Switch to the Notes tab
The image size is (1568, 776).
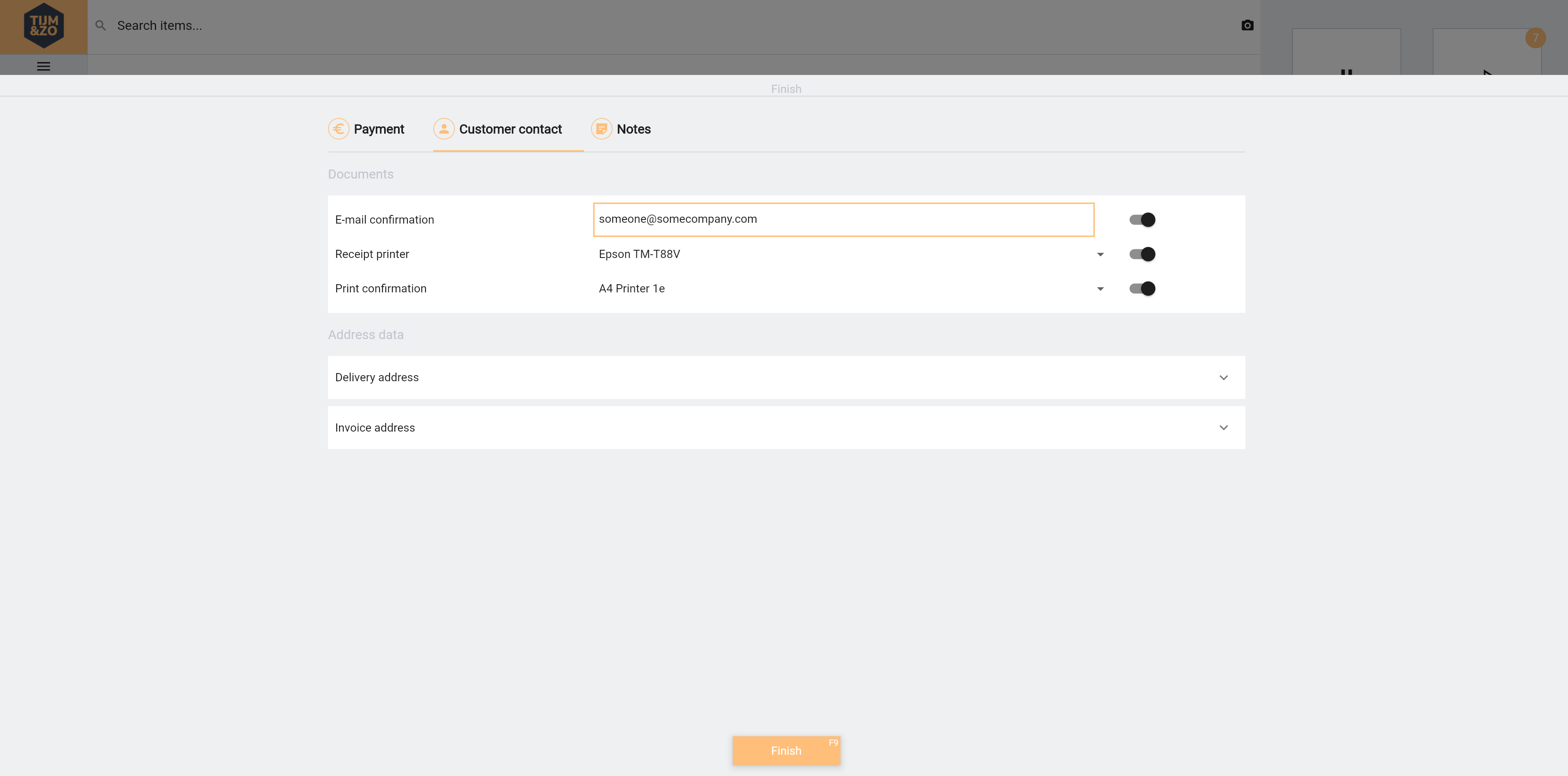point(633,129)
